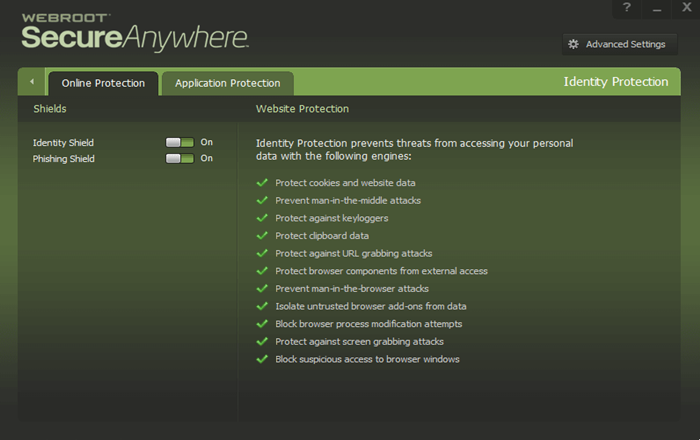The width and height of the screenshot is (700, 440).
Task: Click the Identity Protection title
Action: (616, 82)
